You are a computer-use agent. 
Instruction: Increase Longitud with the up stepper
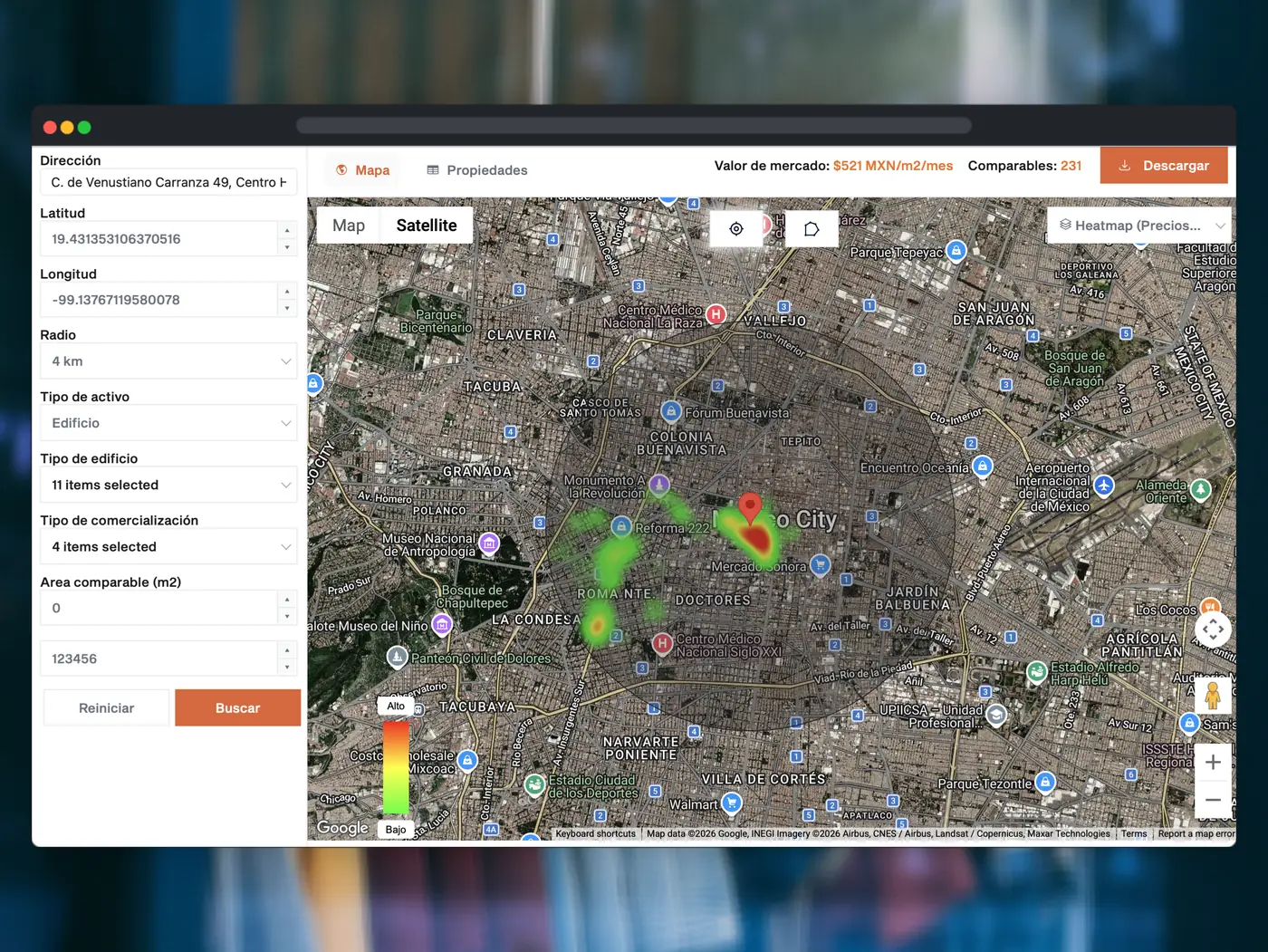(x=287, y=291)
